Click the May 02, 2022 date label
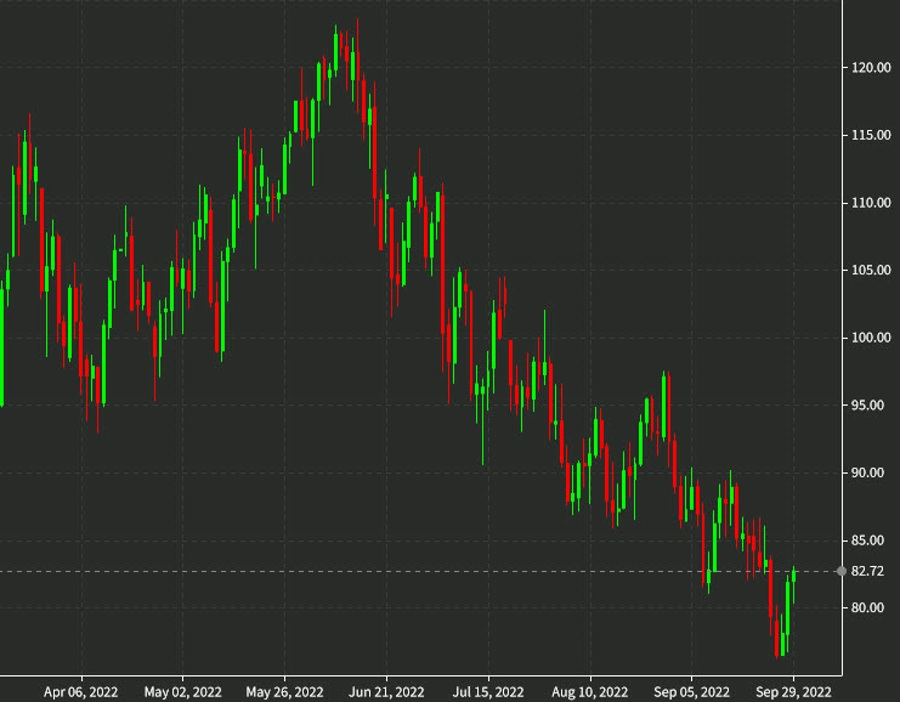This screenshot has height=702, width=900. tap(183, 692)
